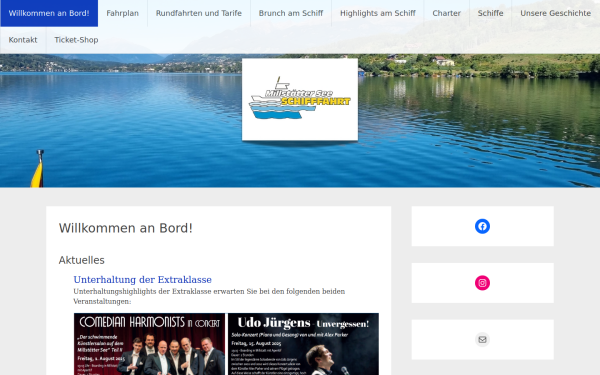Viewport: 600px width, 375px height.
Task: Click the Millstätter See Schifffahrt logo
Action: [x=300, y=99]
